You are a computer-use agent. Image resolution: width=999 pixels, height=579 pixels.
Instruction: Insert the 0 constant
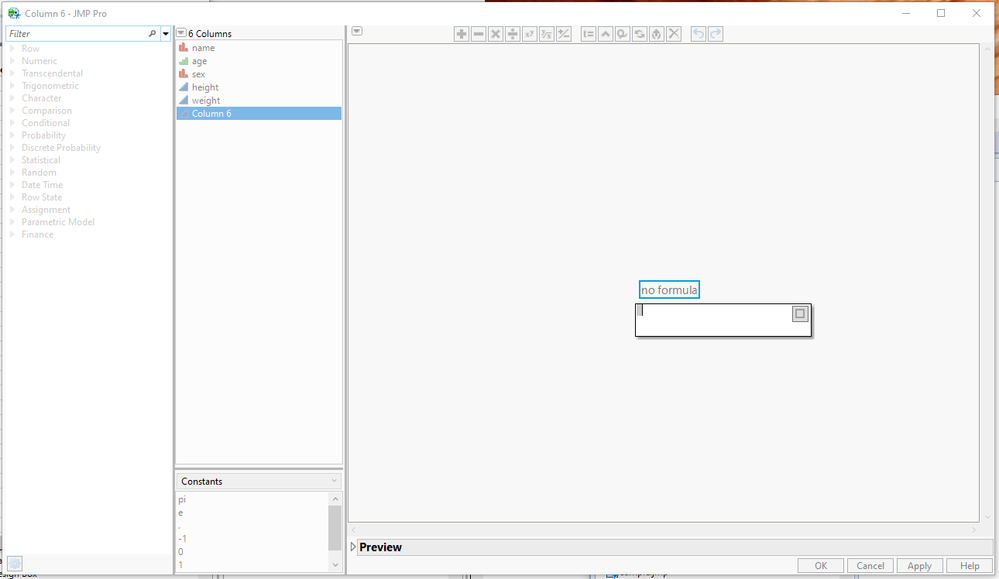click(181, 552)
